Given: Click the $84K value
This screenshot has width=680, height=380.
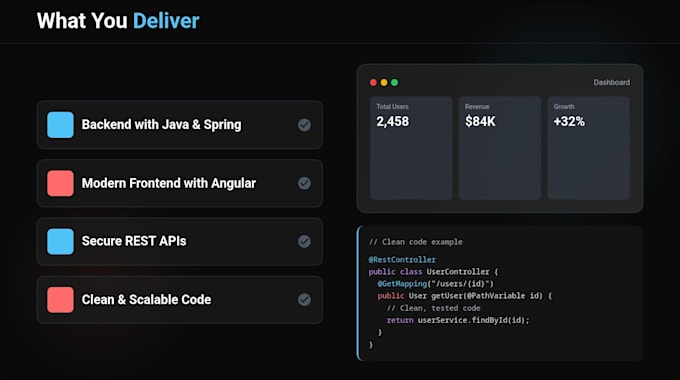Looking at the screenshot, I should coord(480,121).
